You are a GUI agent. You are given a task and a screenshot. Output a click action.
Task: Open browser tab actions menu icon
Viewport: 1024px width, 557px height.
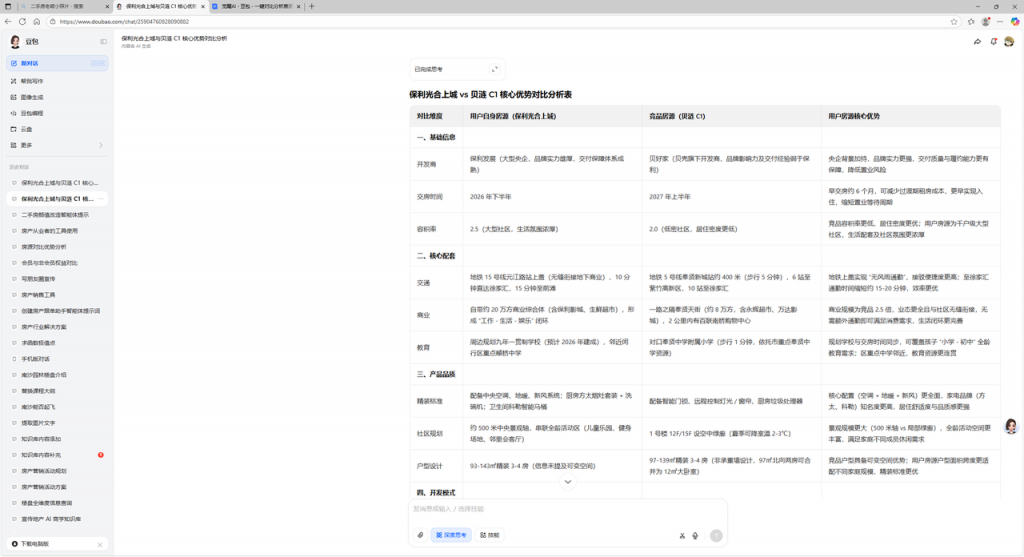8,7
